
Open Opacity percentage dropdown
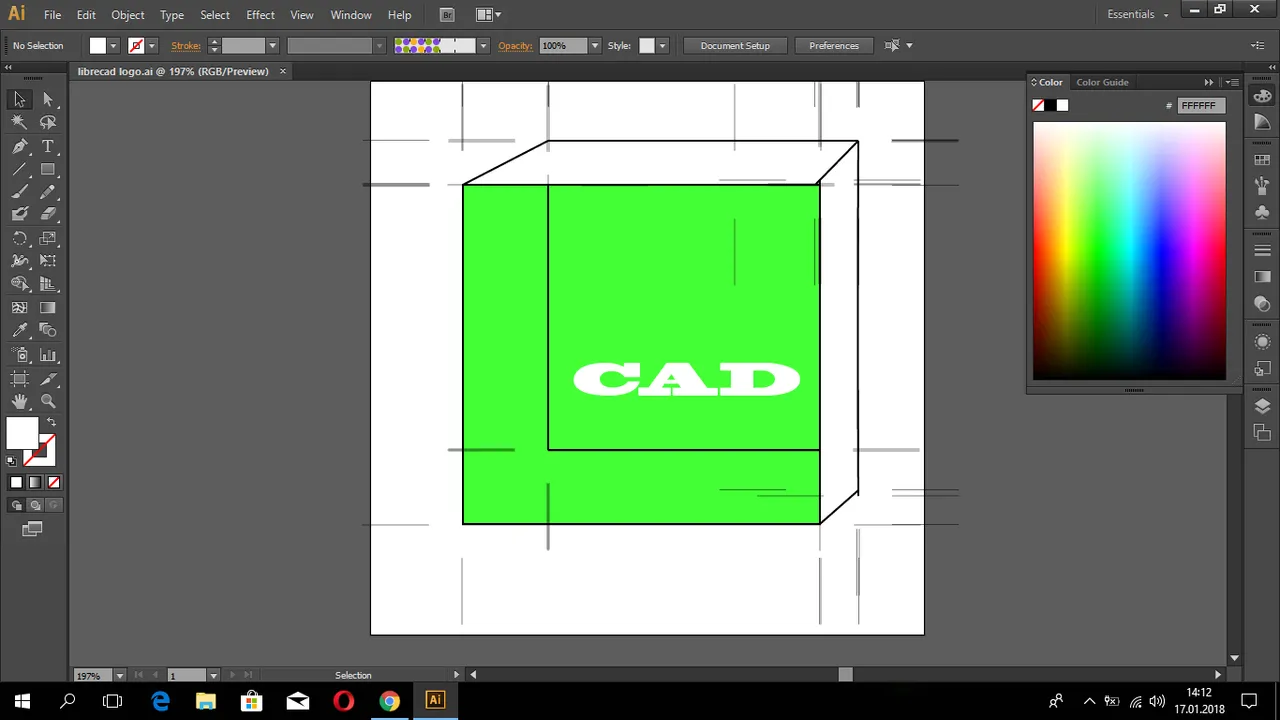click(x=595, y=46)
